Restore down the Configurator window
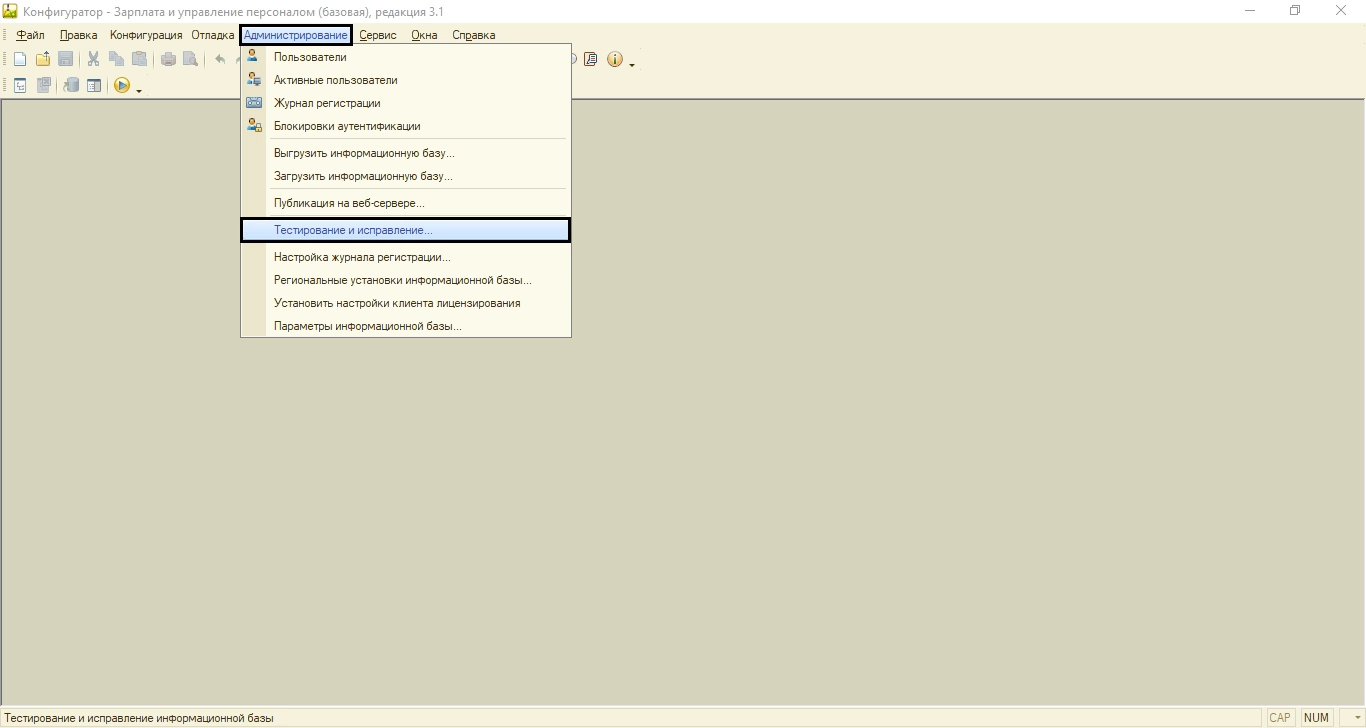 click(x=1295, y=11)
